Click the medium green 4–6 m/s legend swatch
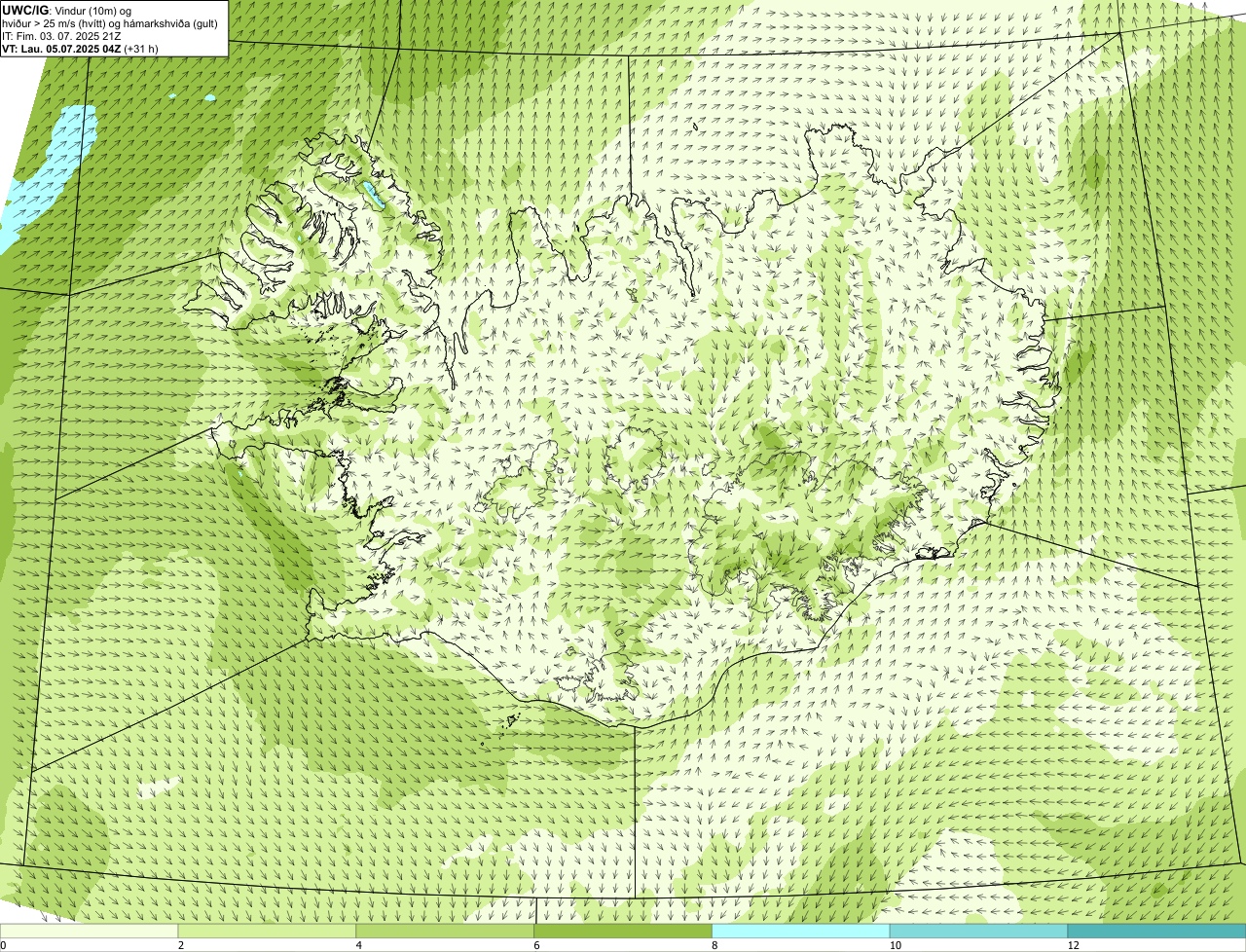 point(445,932)
